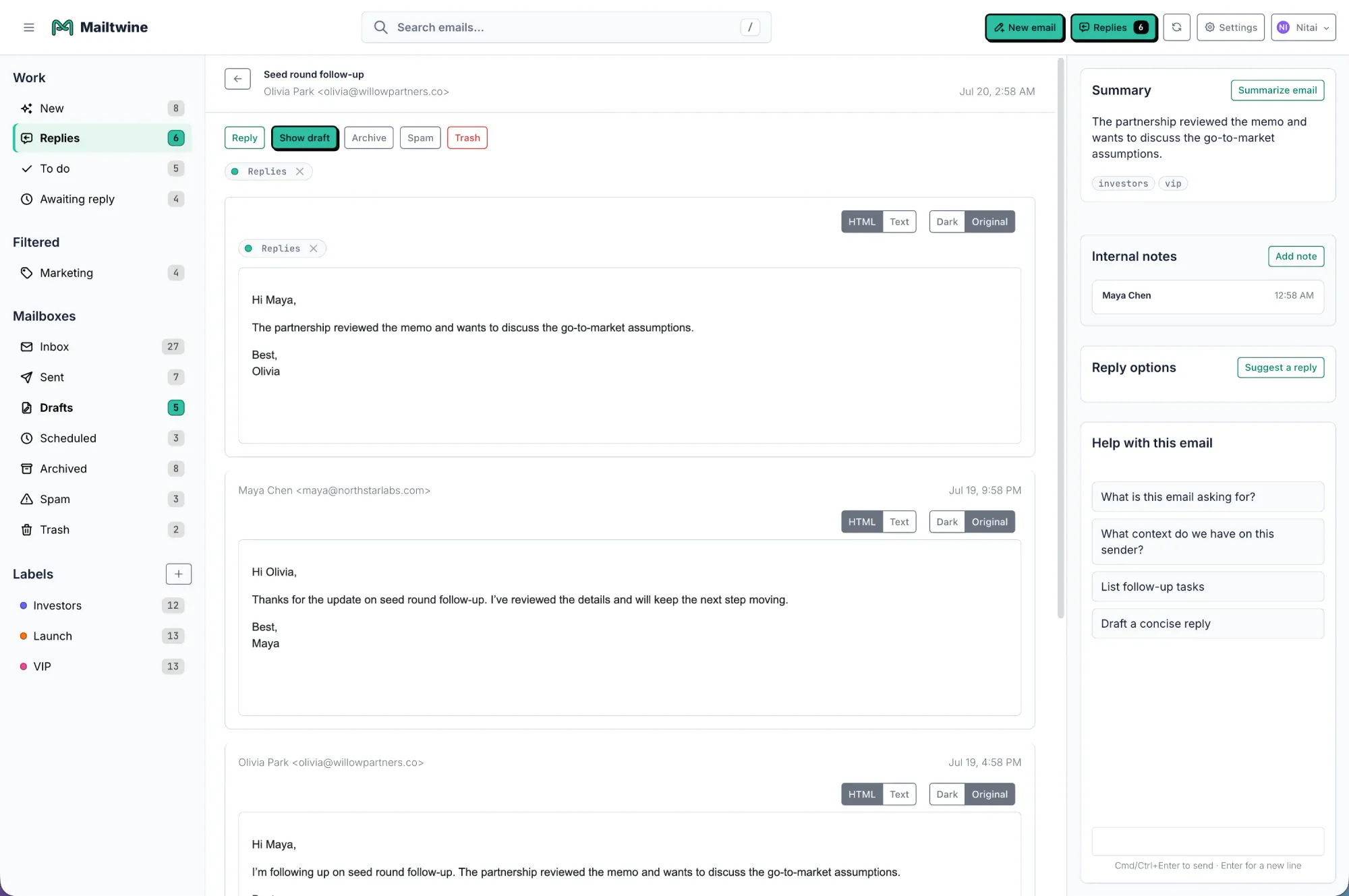Open the Trash mailbox

point(102,530)
